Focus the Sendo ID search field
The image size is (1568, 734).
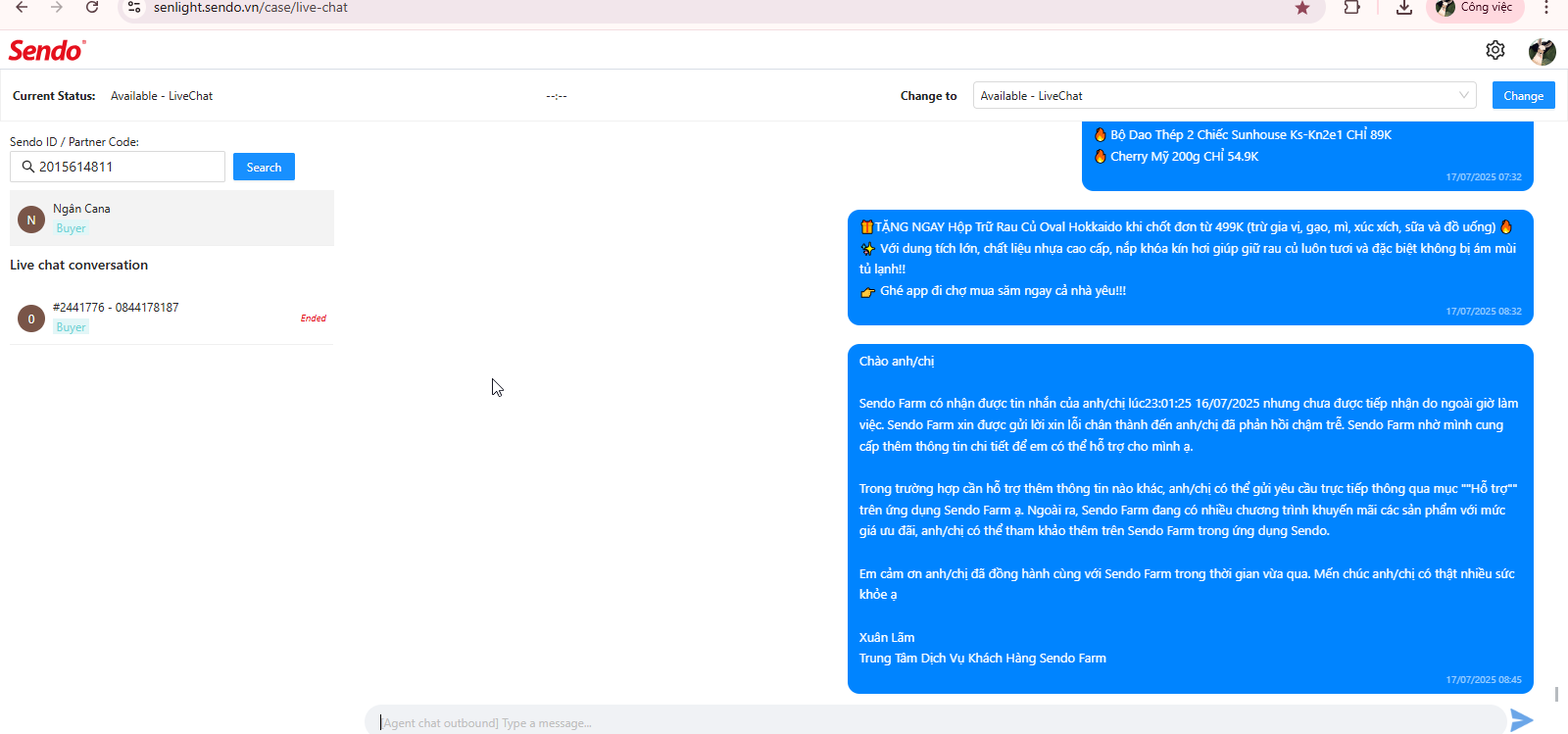pos(118,167)
